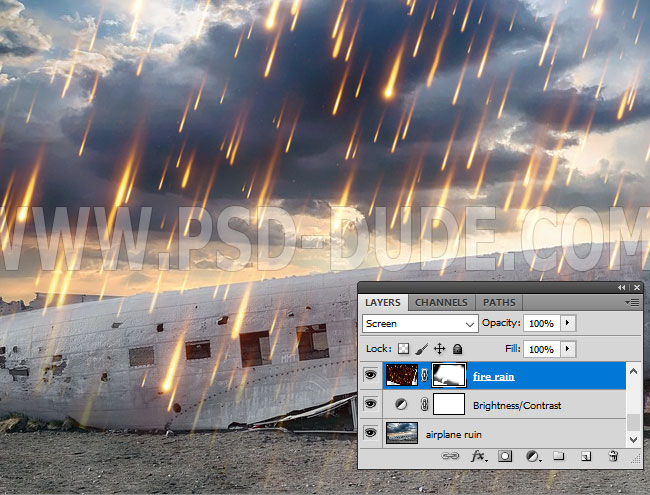Lock image pixels with brush icon
The width and height of the screenshot is (650, 495).
[x=421, y=349]
